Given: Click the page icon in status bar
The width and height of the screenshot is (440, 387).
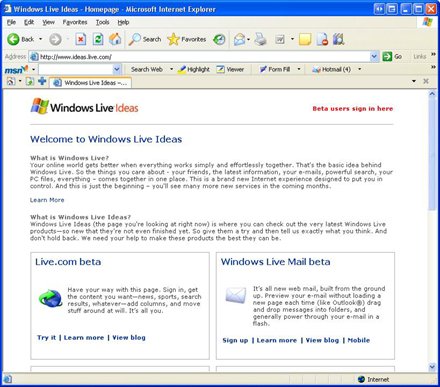Looking at the screenshot, I should [x=8, y=379].
